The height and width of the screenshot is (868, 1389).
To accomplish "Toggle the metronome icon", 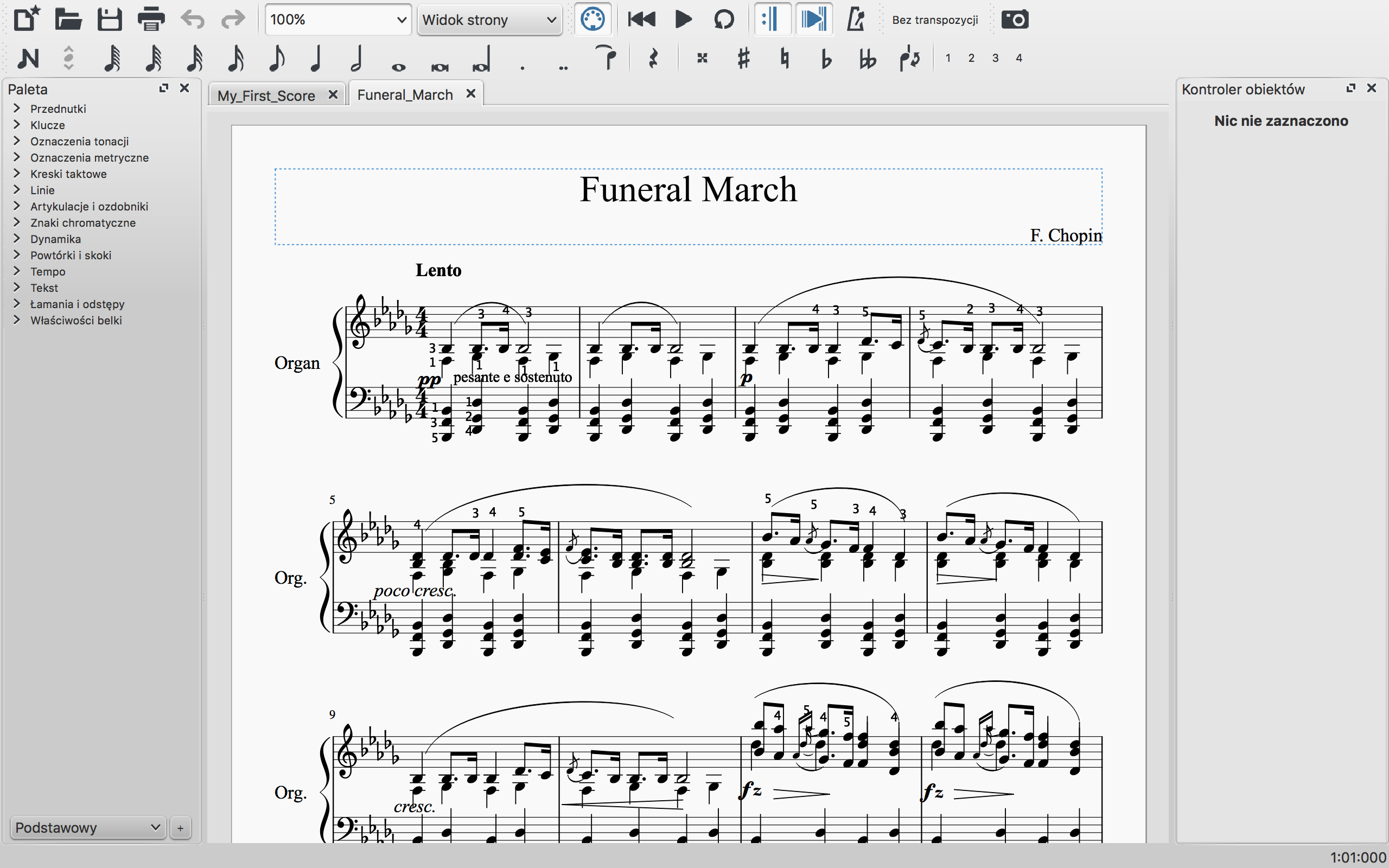I will coord(855,20).
